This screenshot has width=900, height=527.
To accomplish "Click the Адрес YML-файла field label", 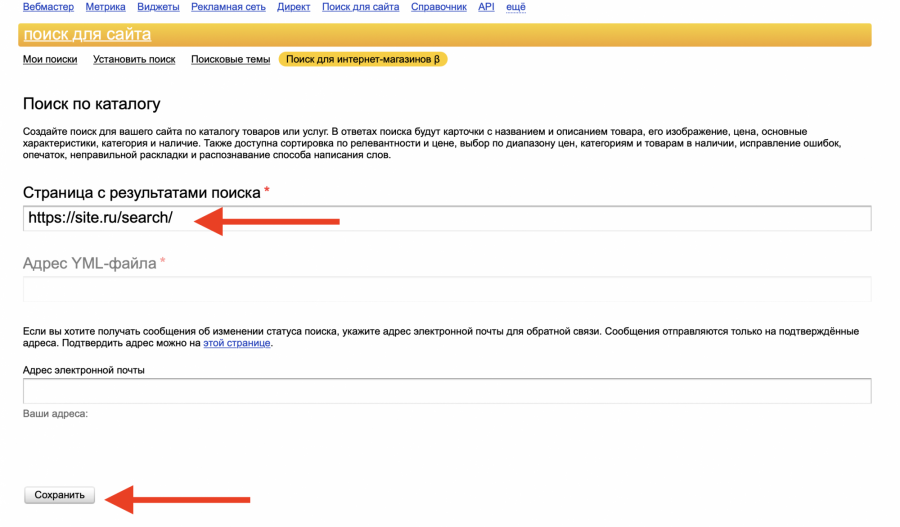I will pyautogui.click(x=90, y=264).
